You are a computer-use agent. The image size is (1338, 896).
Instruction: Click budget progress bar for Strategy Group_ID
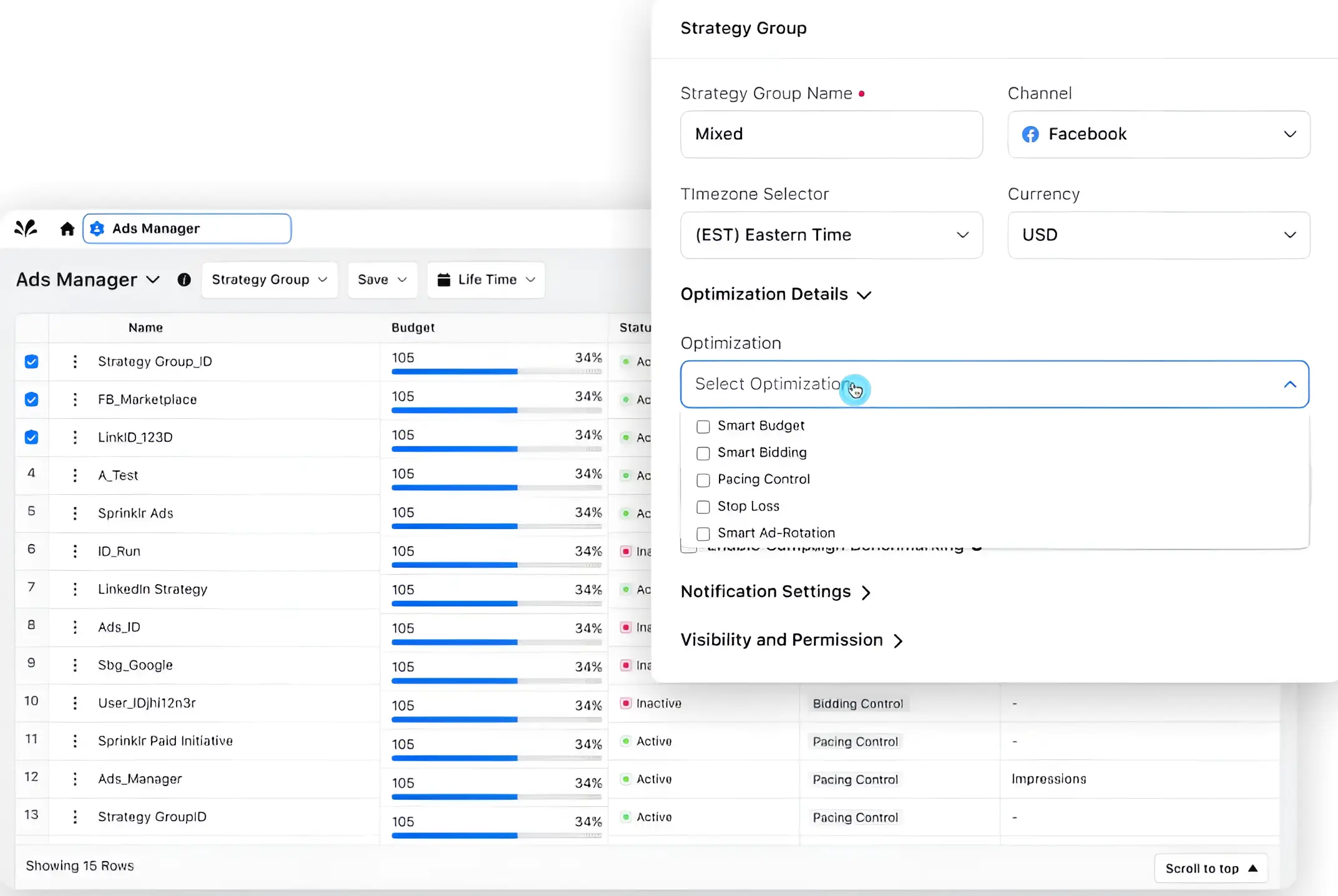coord(497,371)
